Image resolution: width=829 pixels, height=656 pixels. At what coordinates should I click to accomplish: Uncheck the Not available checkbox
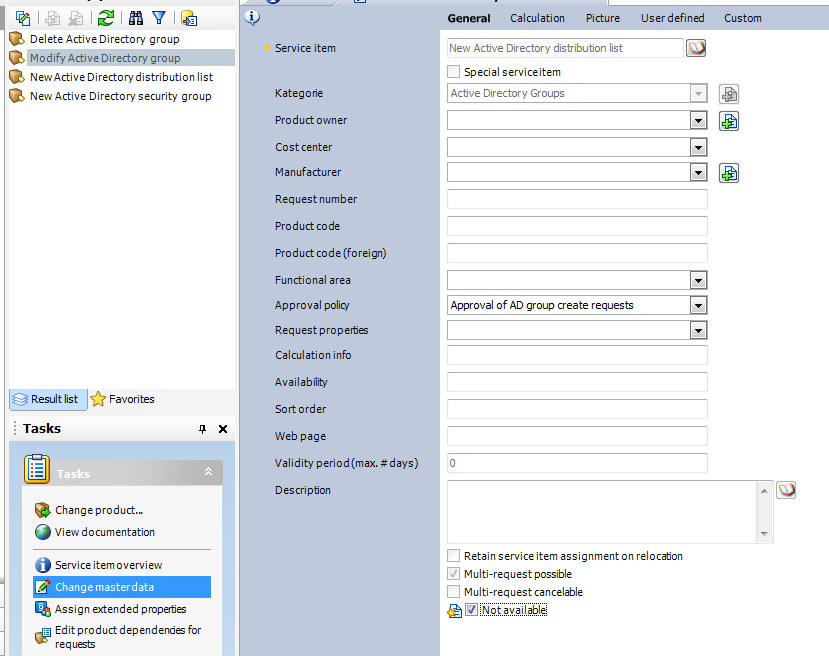tap(471, 609)
